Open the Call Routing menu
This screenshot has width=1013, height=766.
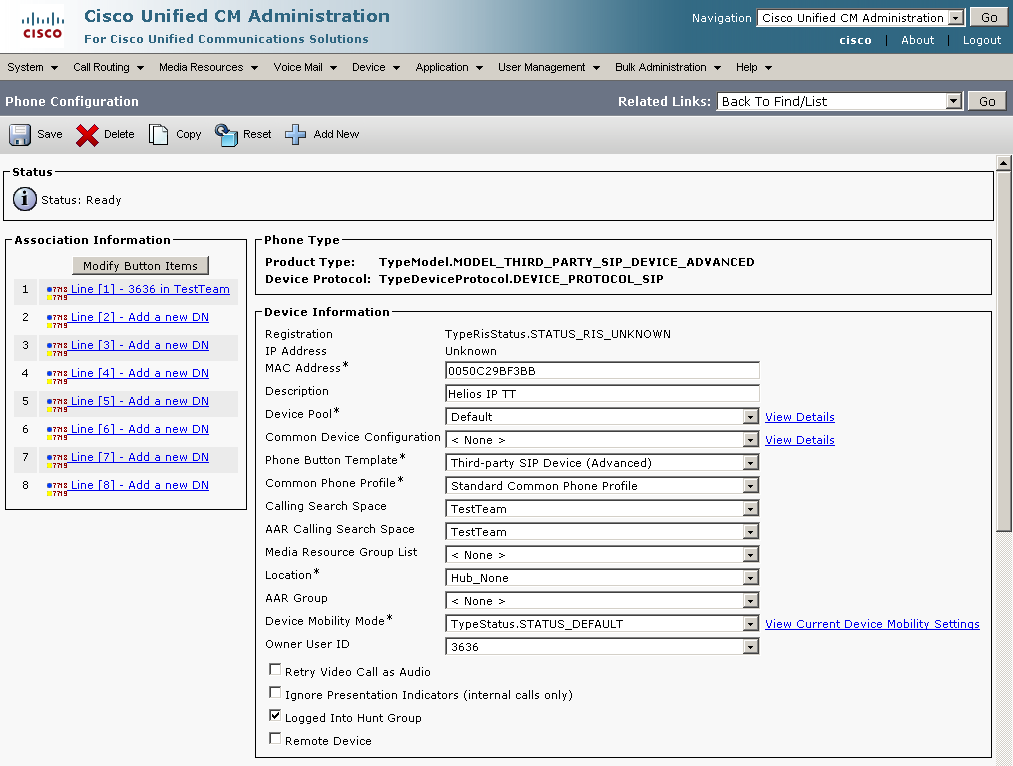pyautogui.click(x=108, y=68)
